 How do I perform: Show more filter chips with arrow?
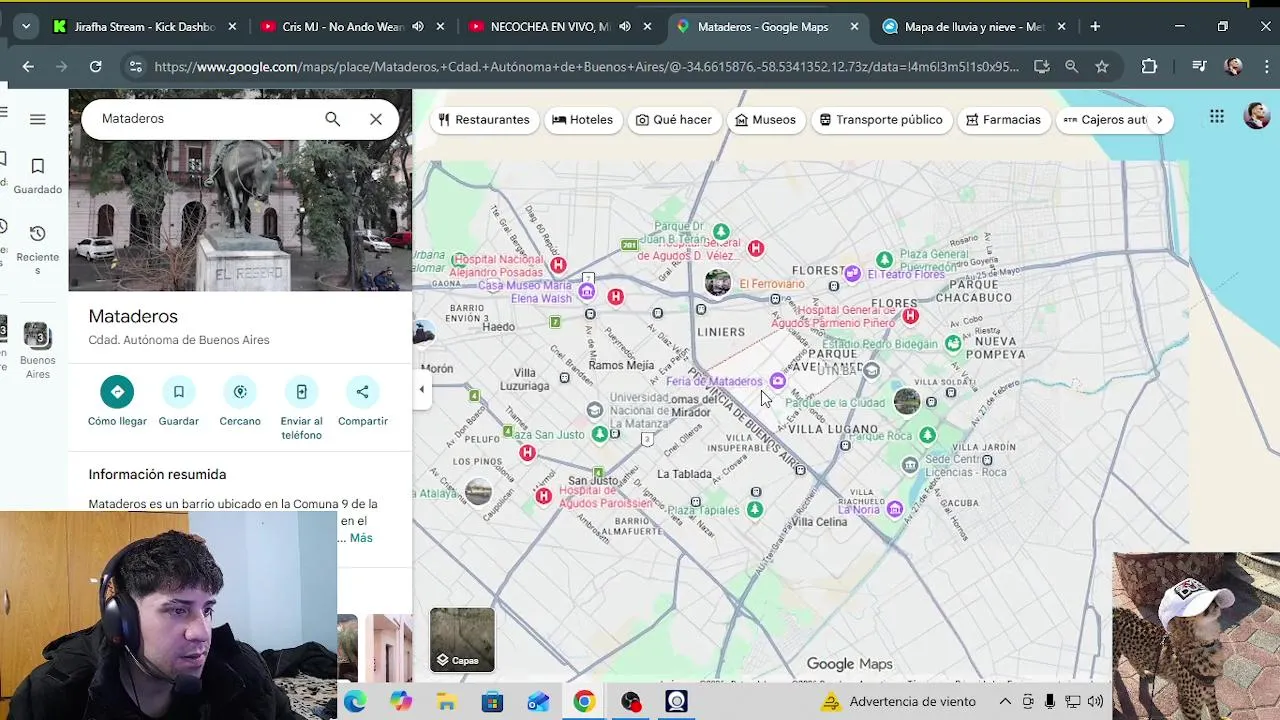click(1159, 120)
